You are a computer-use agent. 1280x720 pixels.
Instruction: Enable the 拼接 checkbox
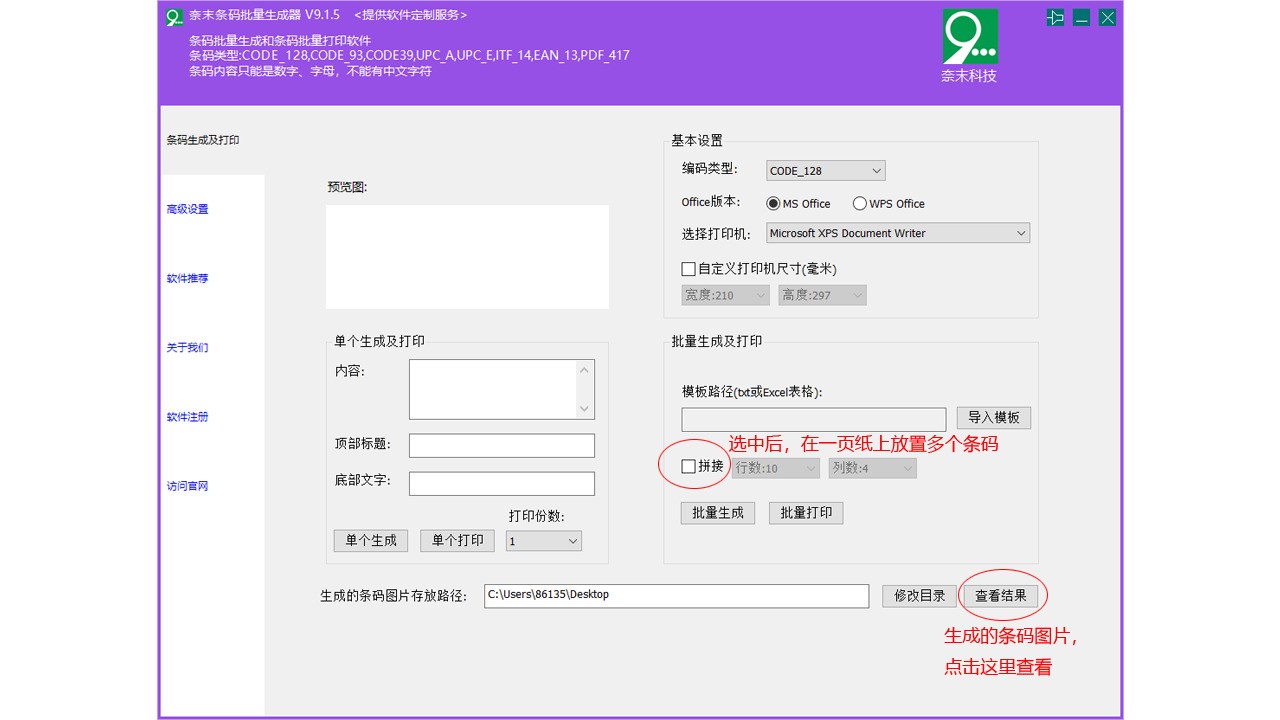coord(688,466)
